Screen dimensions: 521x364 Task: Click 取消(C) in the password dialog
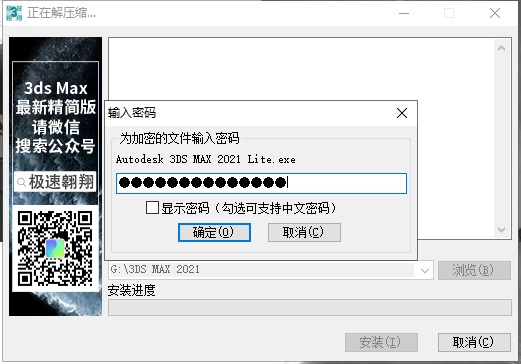point(304,232)
